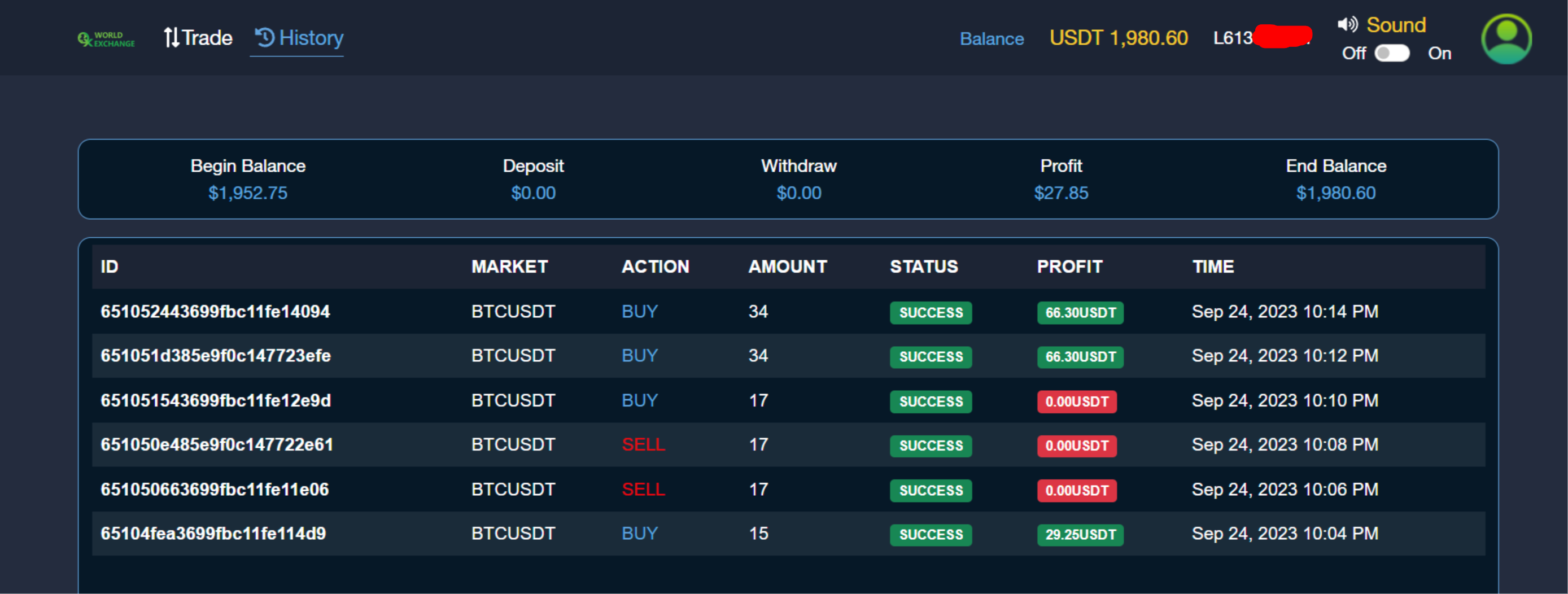The image size is (1568, 594).
Task: Click the History clock icon
Action: tap(265, 37)
